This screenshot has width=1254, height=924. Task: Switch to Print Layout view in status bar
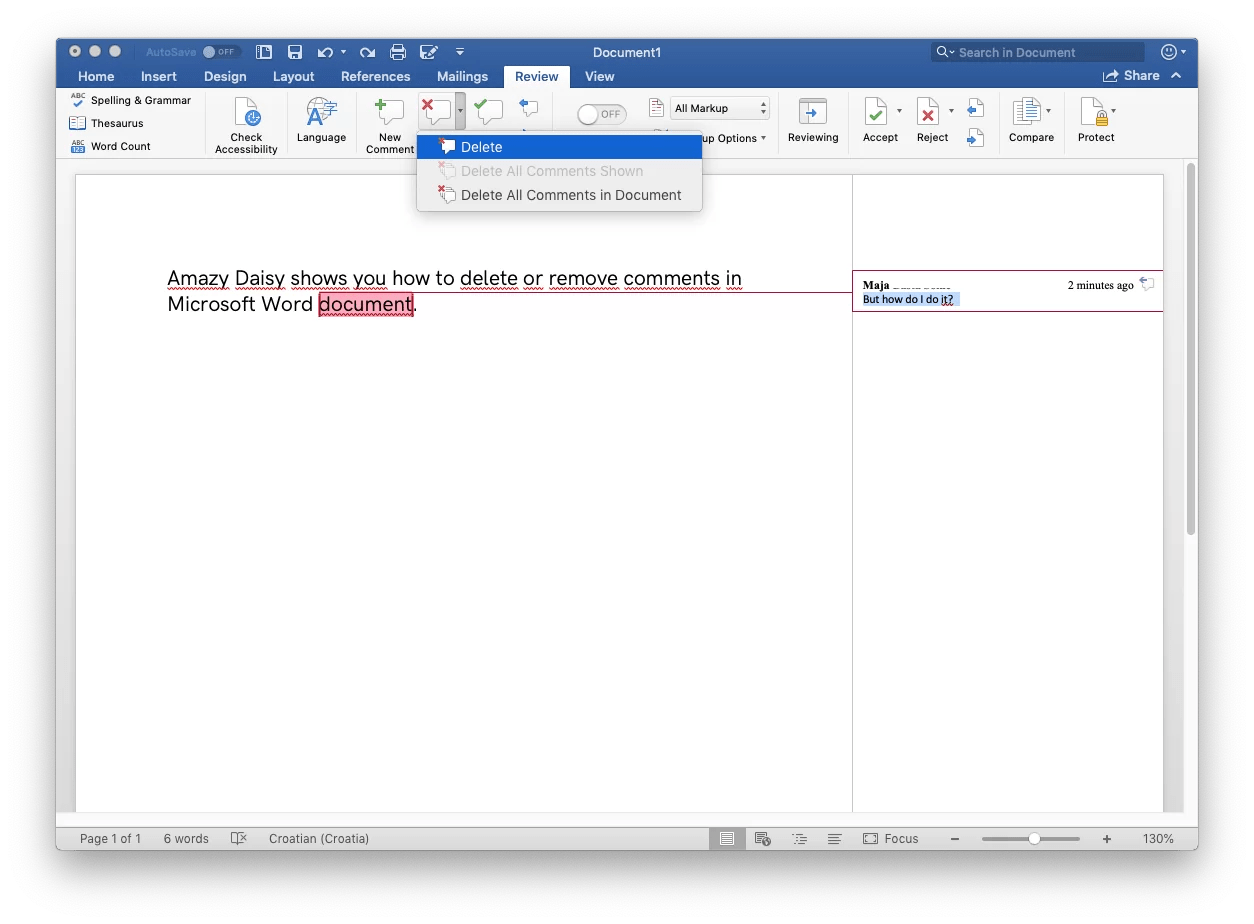click(x=727, y=838)
